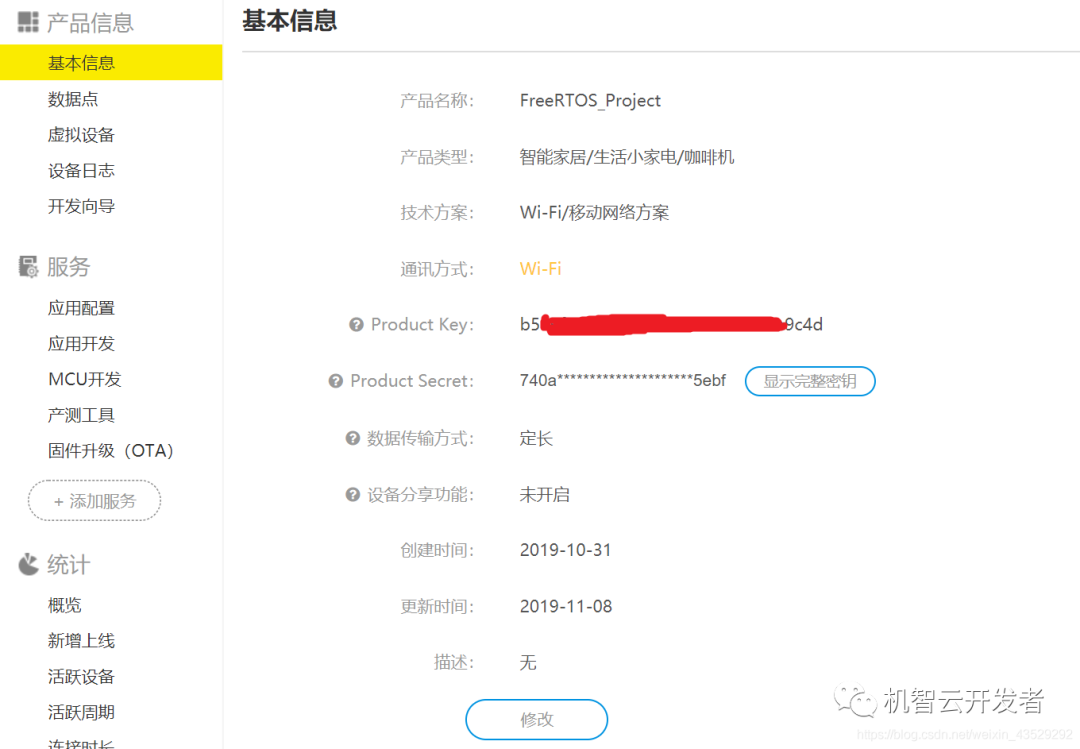Viewport: 1080px width, 749px height.
Task: Select 开发向导 in the sidebar
Action: click(82, 206)
